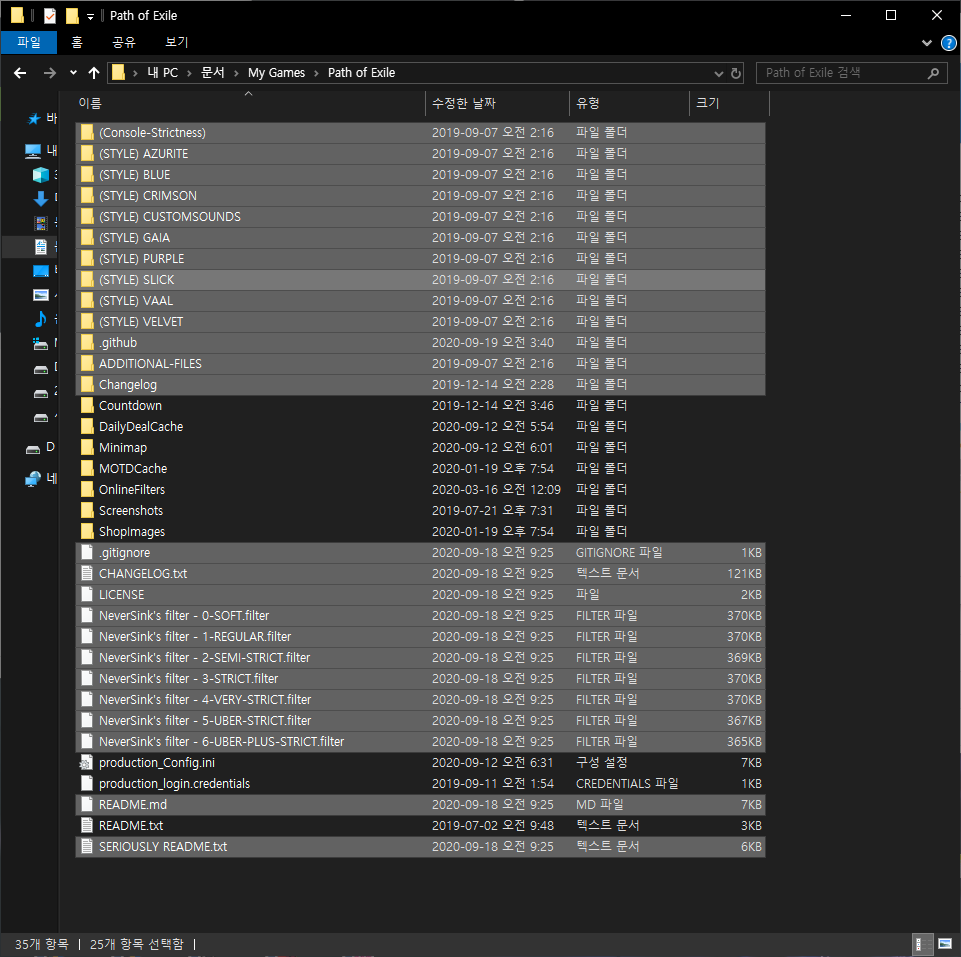This screenshot has width=961, height=957.
Task: Expand the address bar history dropdown
Action: point(718,74)
